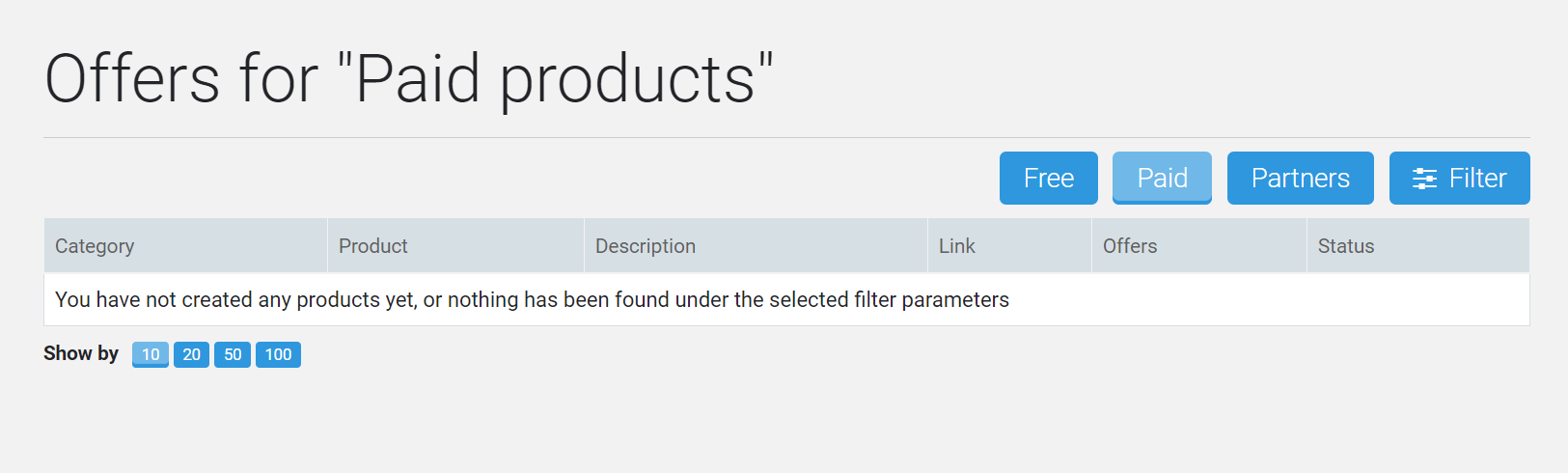
Task: Click the Offers for "Paid products" heading
Action: [x=409, y=79]
